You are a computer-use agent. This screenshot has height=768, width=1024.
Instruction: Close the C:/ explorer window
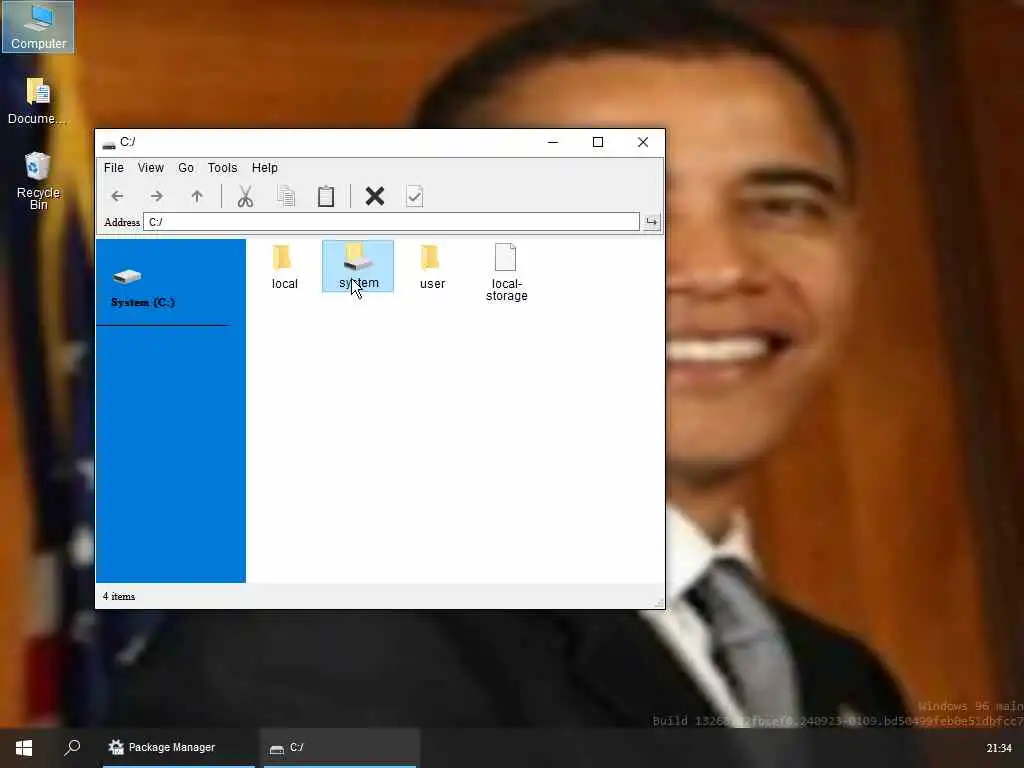click(643, 142)
